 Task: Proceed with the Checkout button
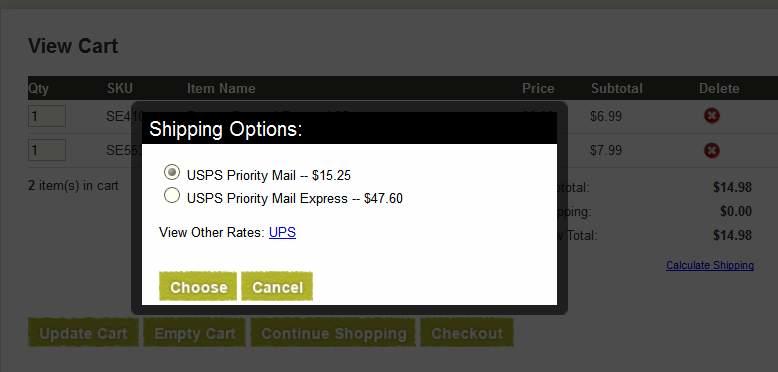pos(467,333)
